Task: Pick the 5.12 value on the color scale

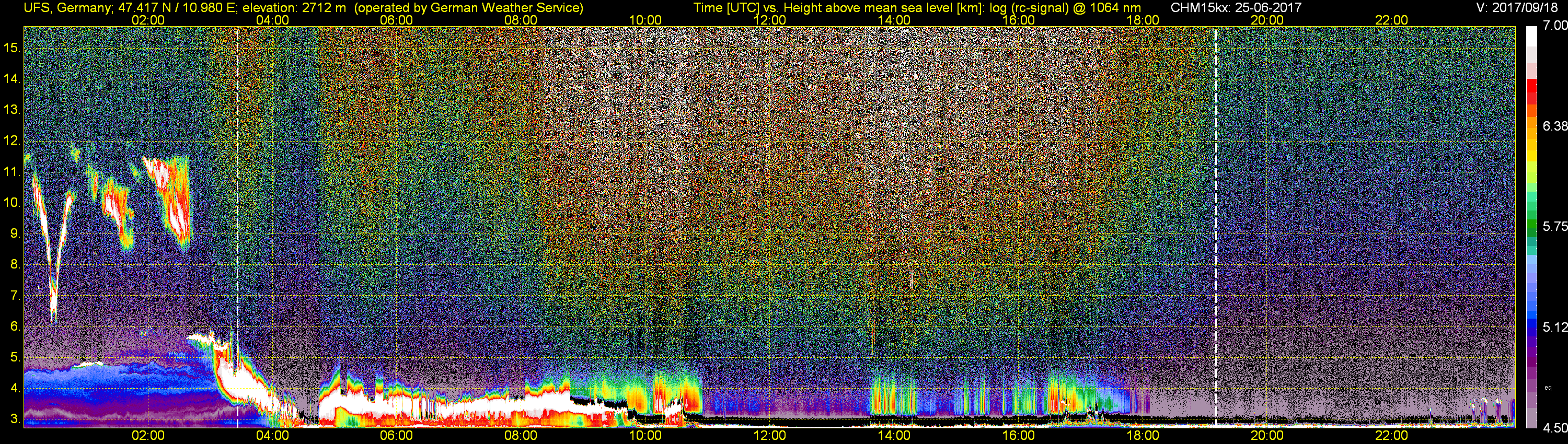Action: point(1554,327)
